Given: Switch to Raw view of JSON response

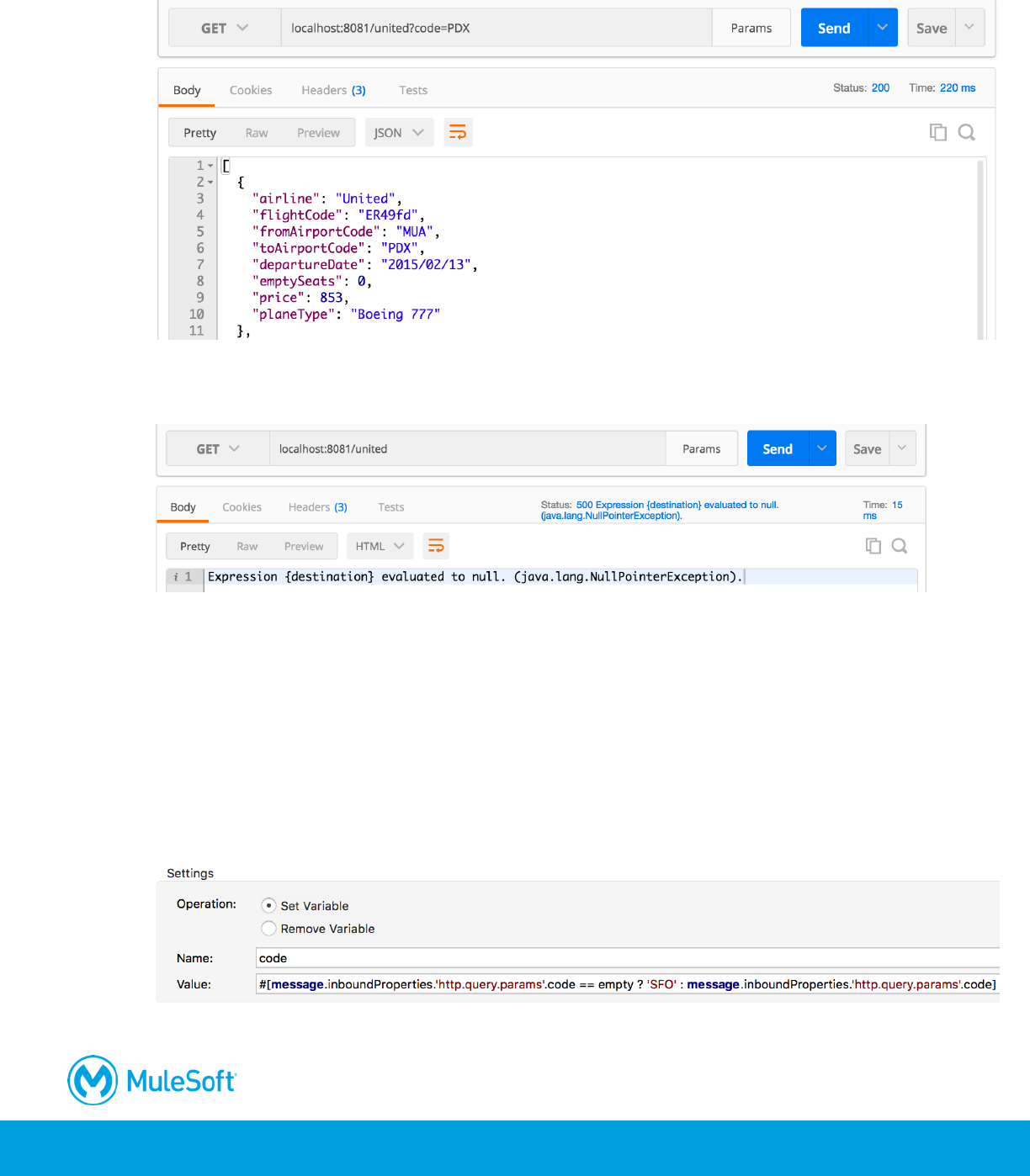Looking at the screenshot, I should pos(257,133).
